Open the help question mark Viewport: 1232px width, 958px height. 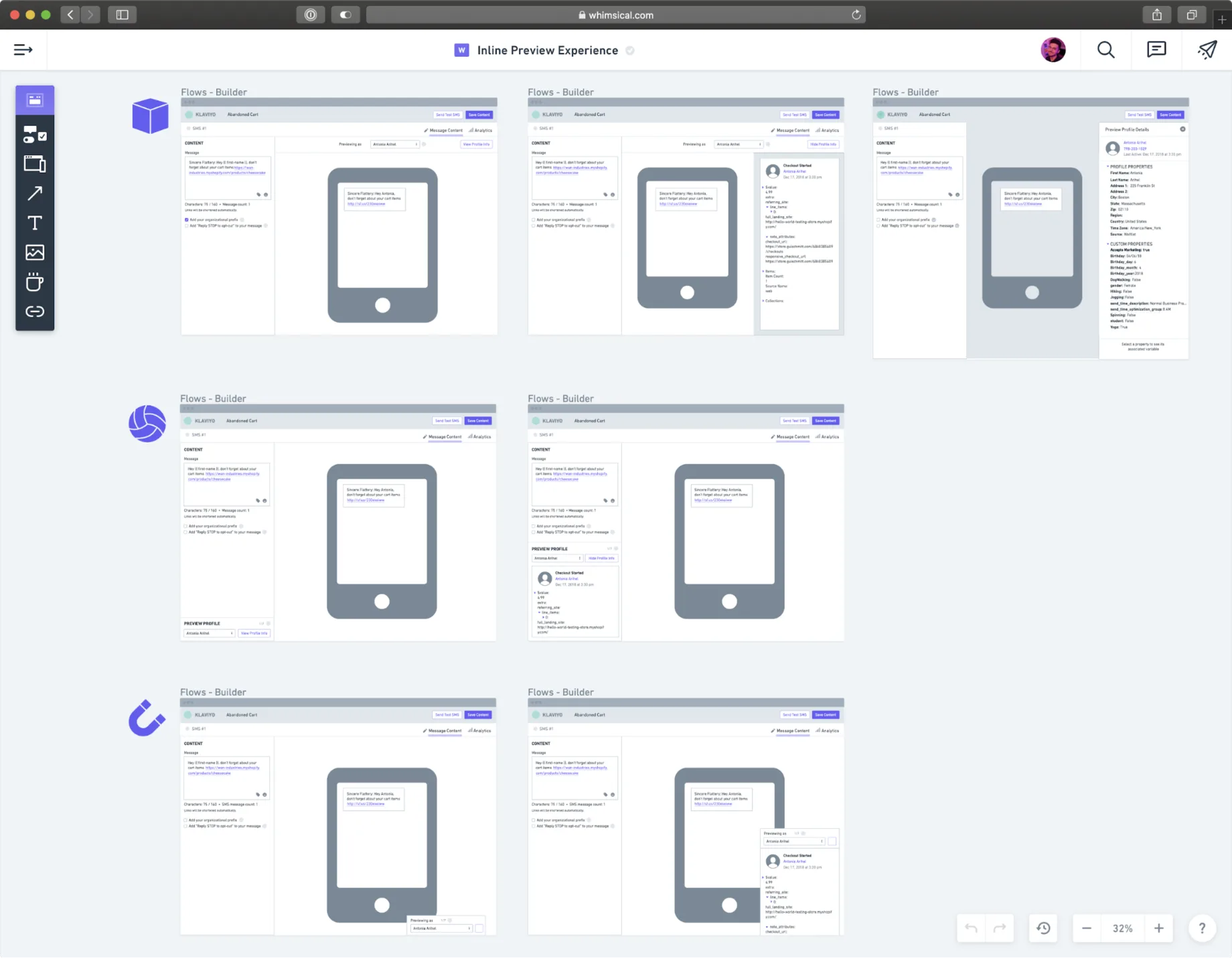(1202, 929)
